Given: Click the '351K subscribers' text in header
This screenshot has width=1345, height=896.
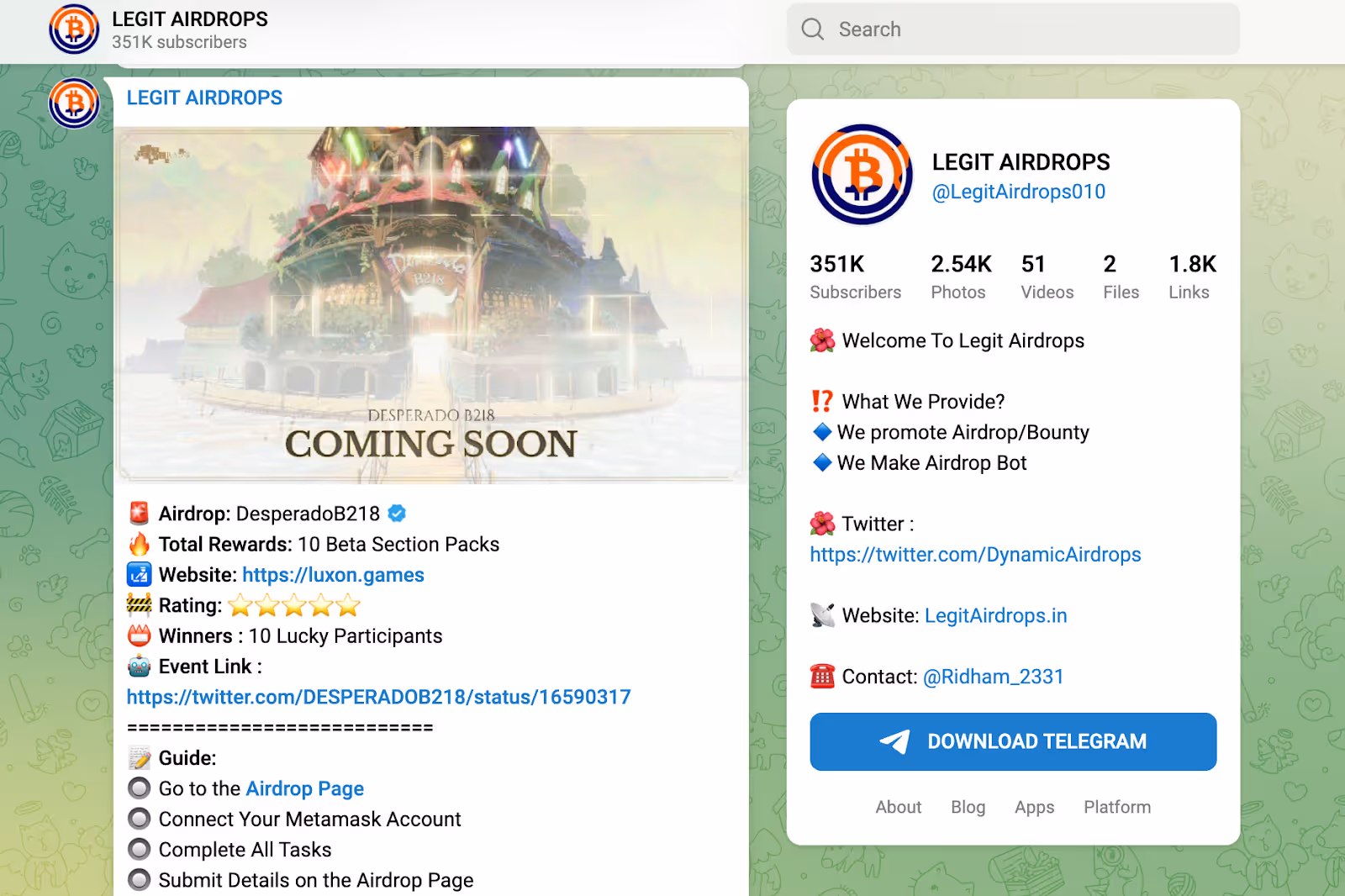Looking at the screenshot, I should coord(179,42).
